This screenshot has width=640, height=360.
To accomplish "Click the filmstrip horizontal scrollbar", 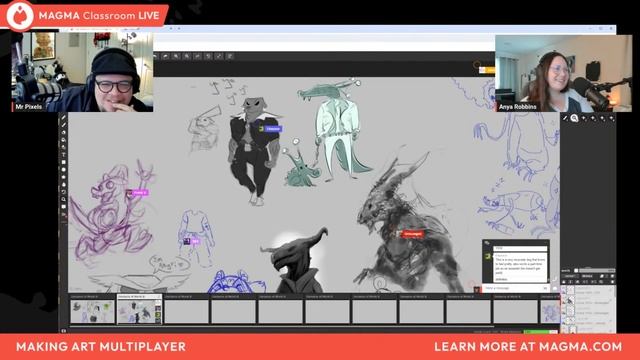I will point(282,327).
